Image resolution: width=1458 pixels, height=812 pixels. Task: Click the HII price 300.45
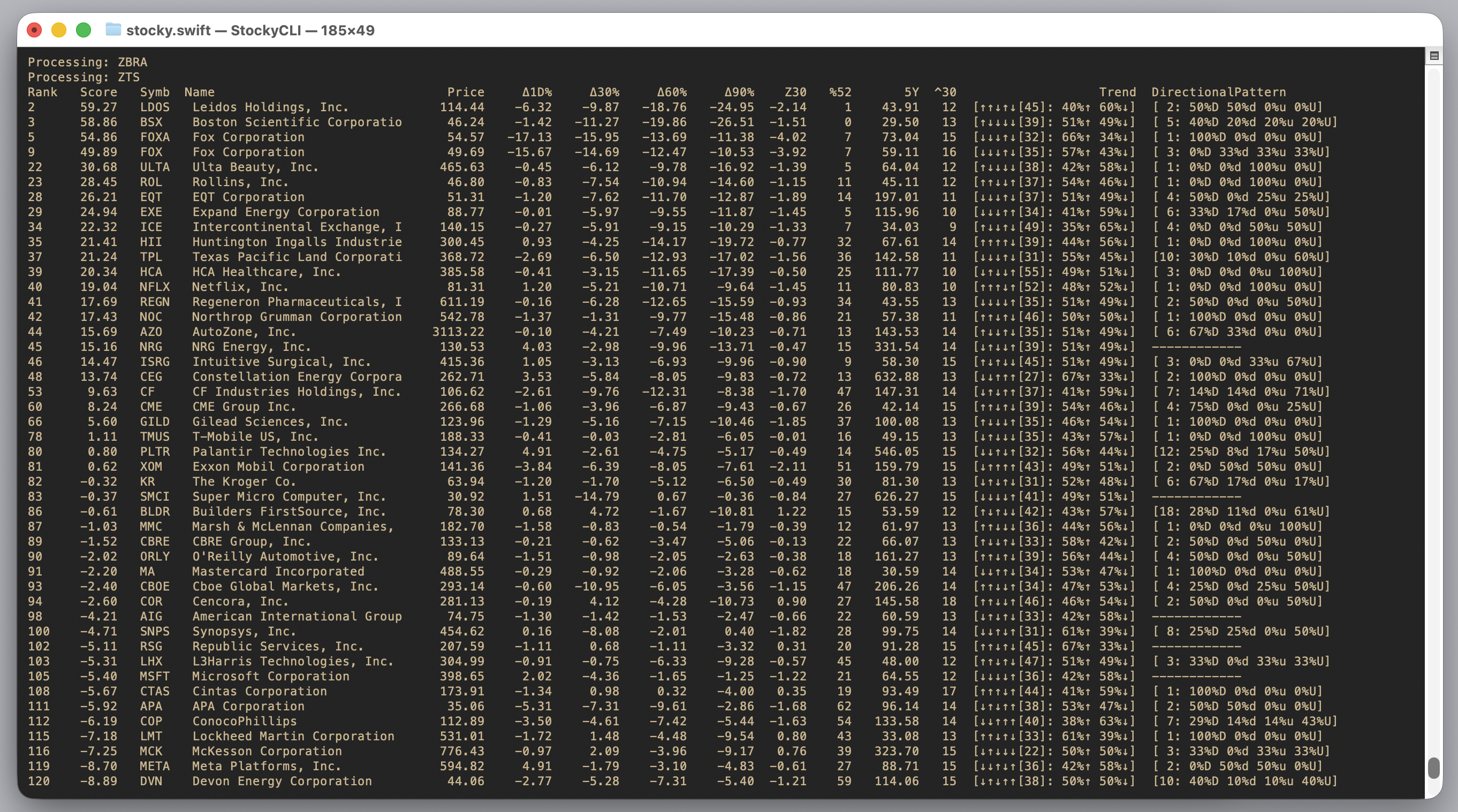[462, 242]
